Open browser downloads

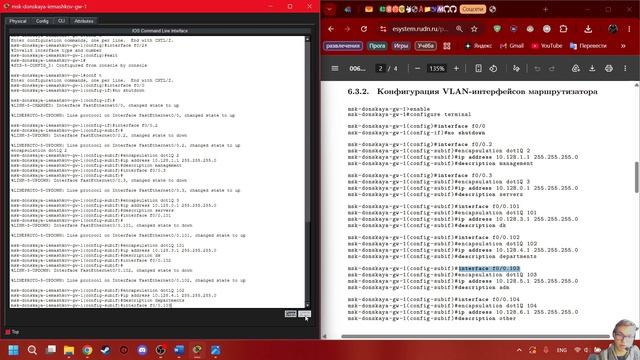pyautogui.click(x=588, y=29)
